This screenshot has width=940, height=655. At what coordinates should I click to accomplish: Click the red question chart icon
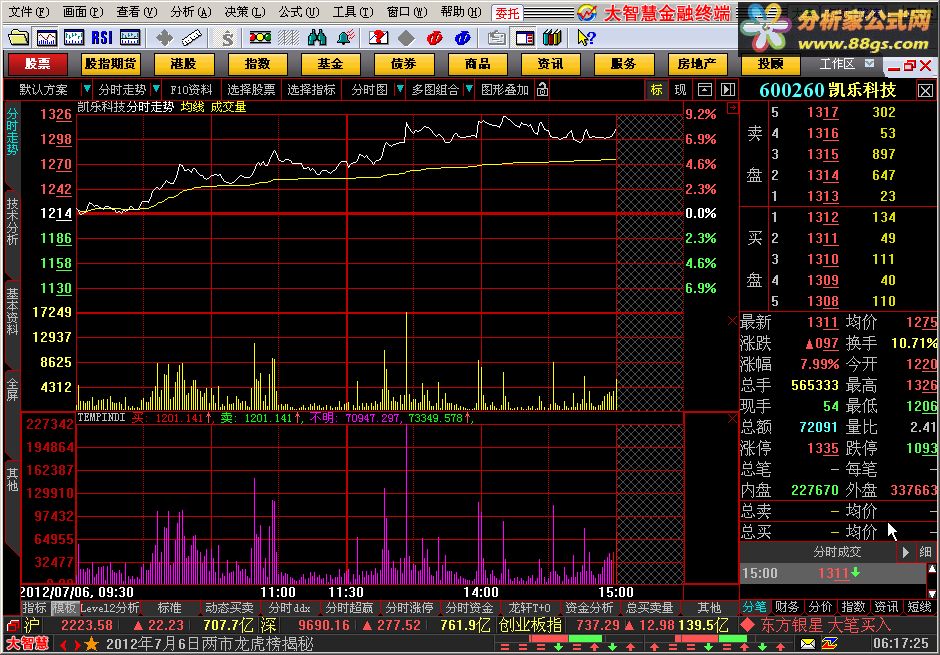(378, 38)
